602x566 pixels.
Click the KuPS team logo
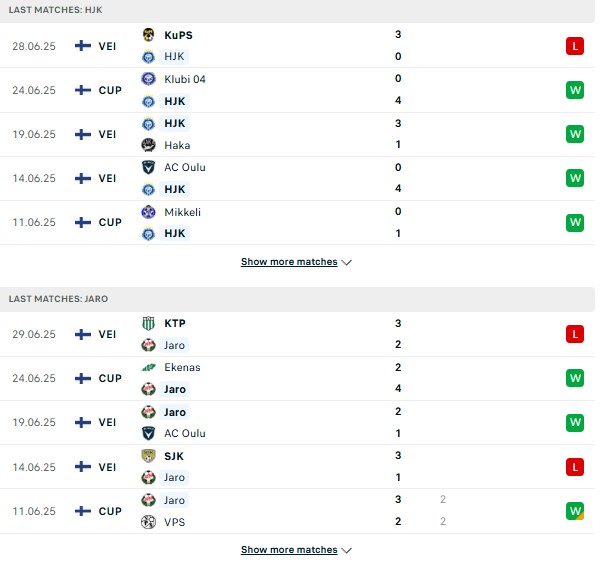pos(148,35)
